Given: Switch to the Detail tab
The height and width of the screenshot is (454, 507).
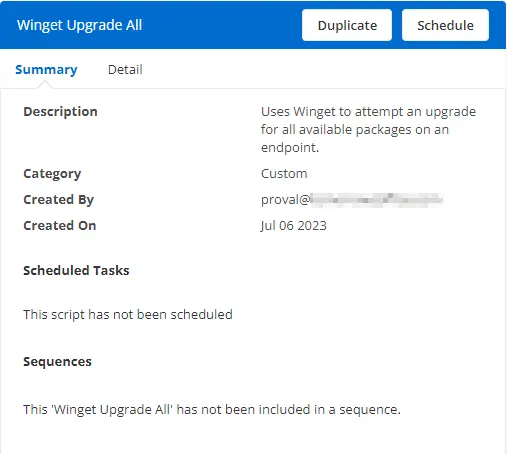Looking at the screenshot, I should tap(125, 70).
